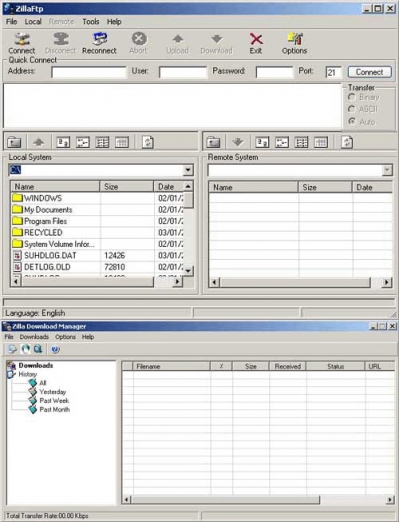The height and width of the screenshot is (522, 400).
Task: Switch local pane to large icons view
Action: (63, 143)
